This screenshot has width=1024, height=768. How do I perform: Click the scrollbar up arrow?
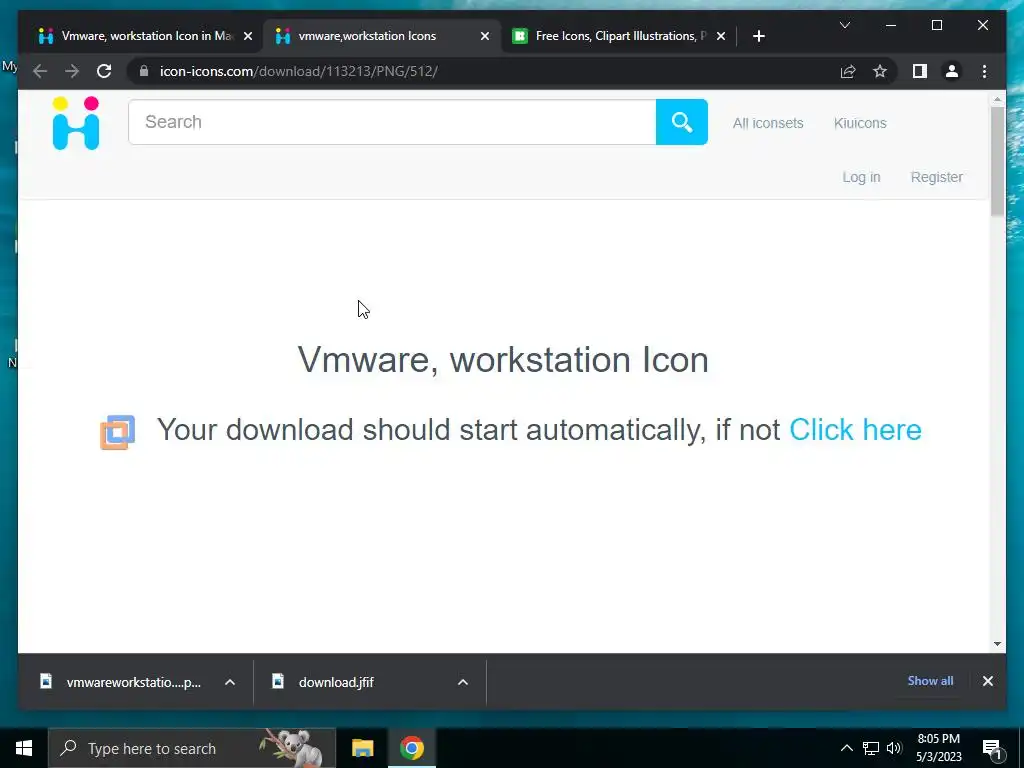(997, 100)
